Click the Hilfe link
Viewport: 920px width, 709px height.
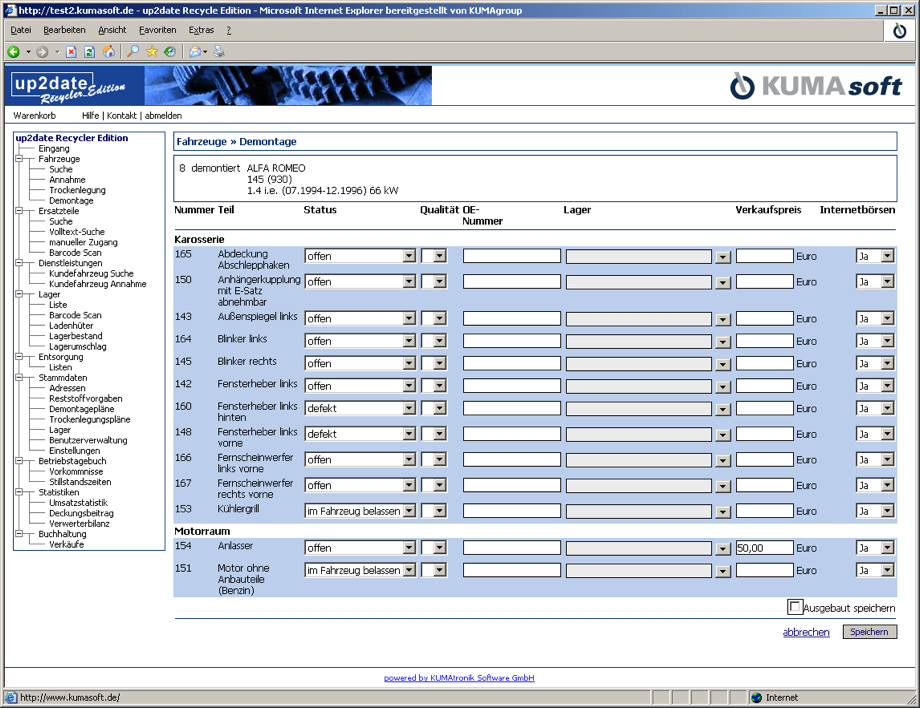pos(90,116)
